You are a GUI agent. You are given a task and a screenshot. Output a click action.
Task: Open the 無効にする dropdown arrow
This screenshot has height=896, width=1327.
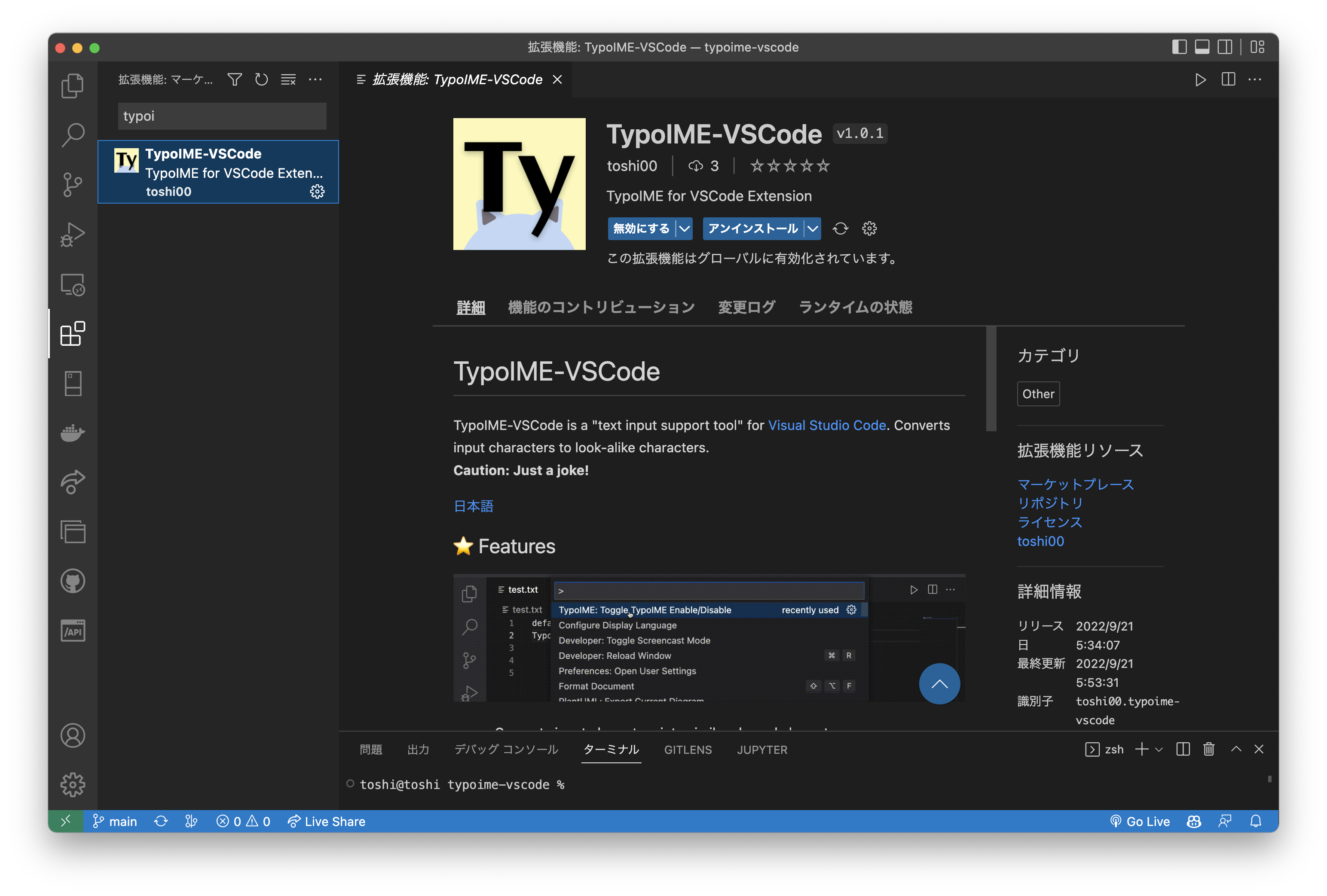point(684,229)
